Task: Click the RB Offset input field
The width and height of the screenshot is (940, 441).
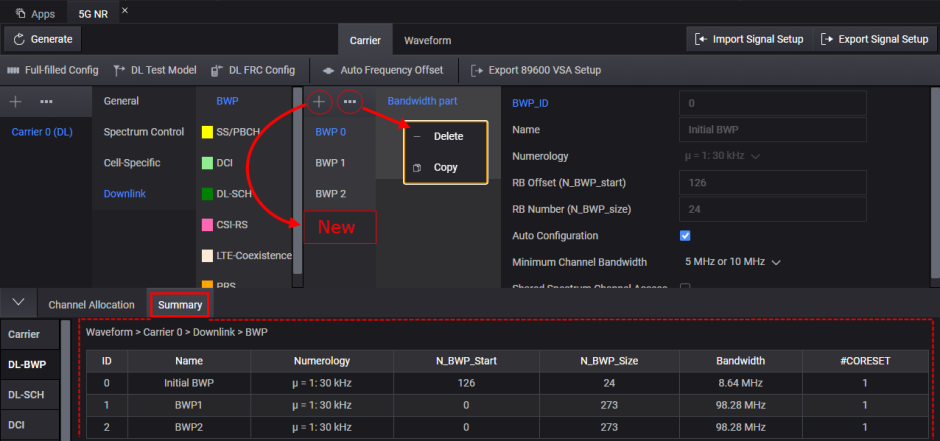Action: click(773, 183)
